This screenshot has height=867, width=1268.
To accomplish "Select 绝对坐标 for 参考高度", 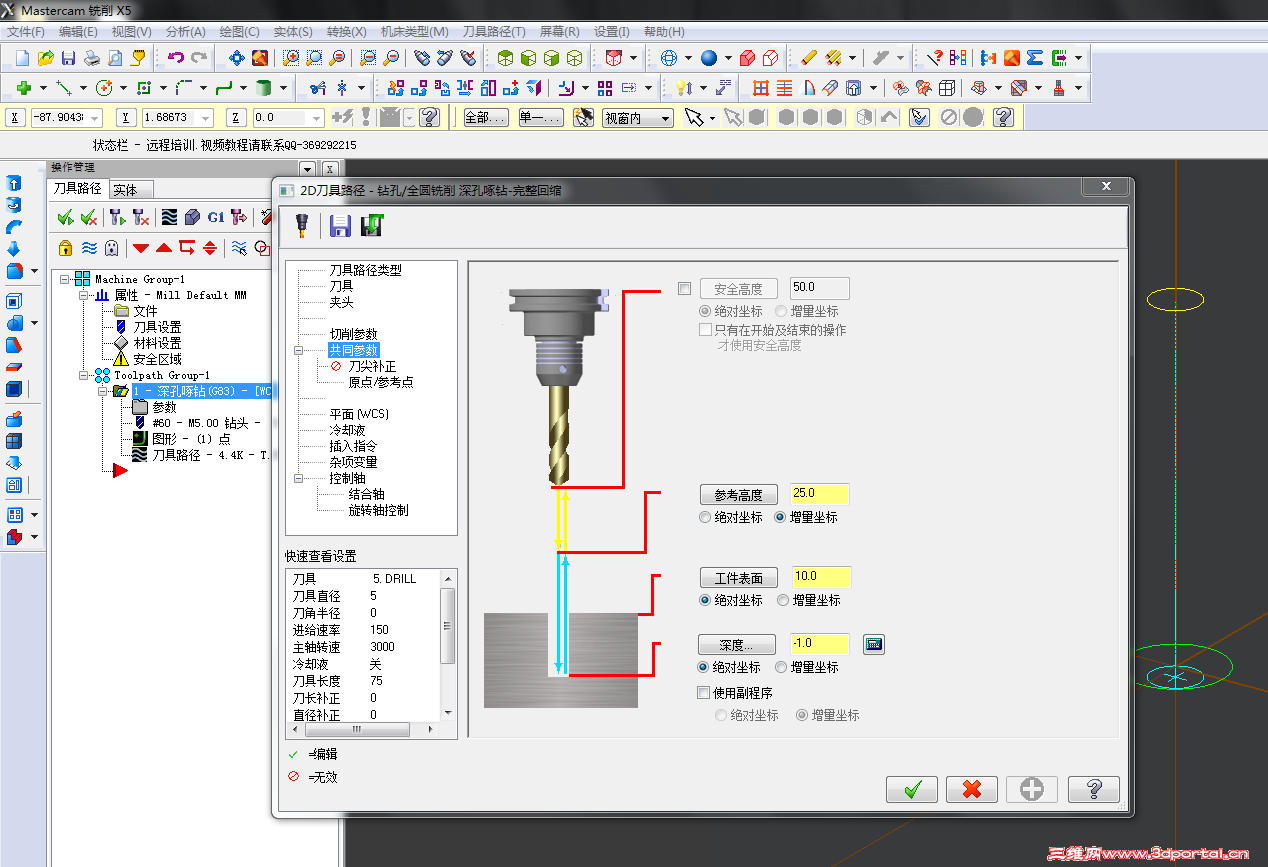I will [x=706, y=518].
